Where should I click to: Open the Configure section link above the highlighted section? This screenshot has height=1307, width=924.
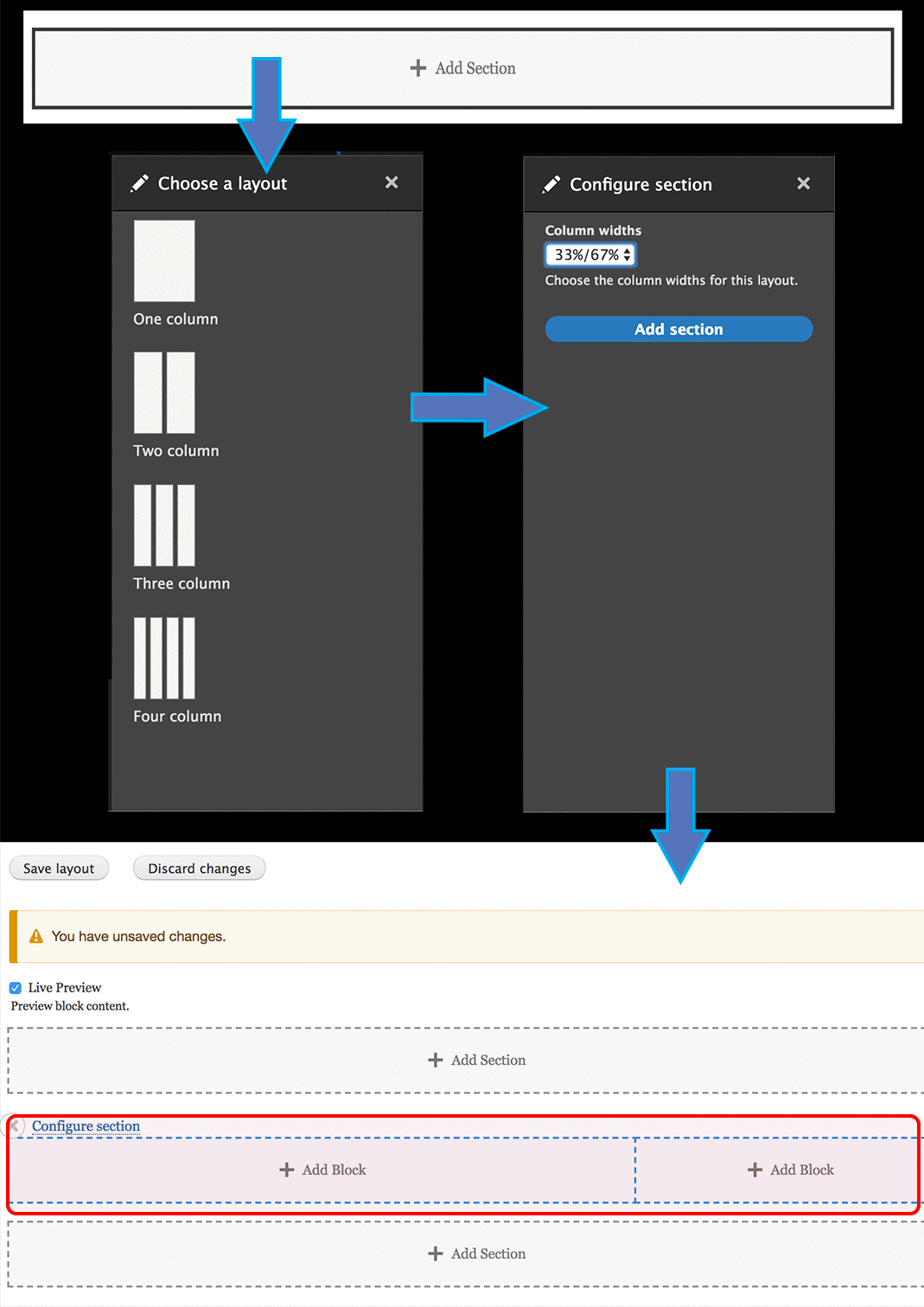pos(86,1125)
